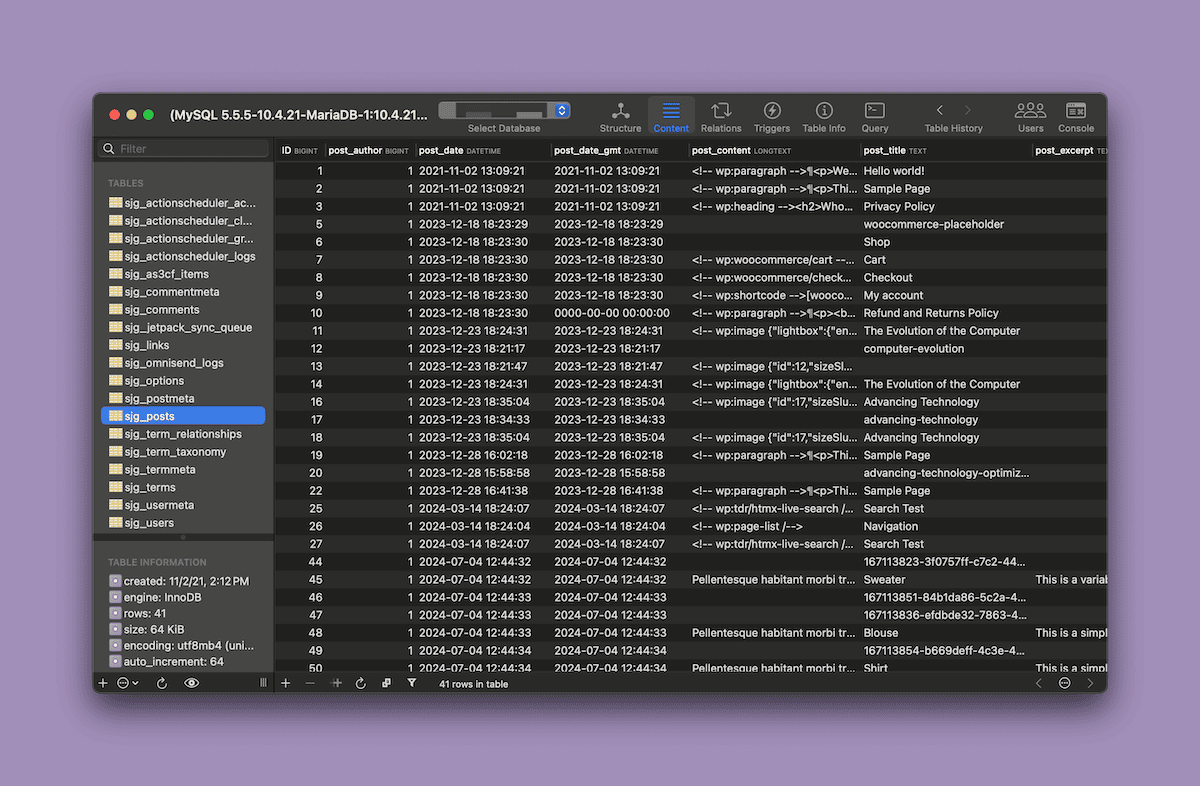Reload the table content
This screenshot has width=1200, height=786.
361,683
